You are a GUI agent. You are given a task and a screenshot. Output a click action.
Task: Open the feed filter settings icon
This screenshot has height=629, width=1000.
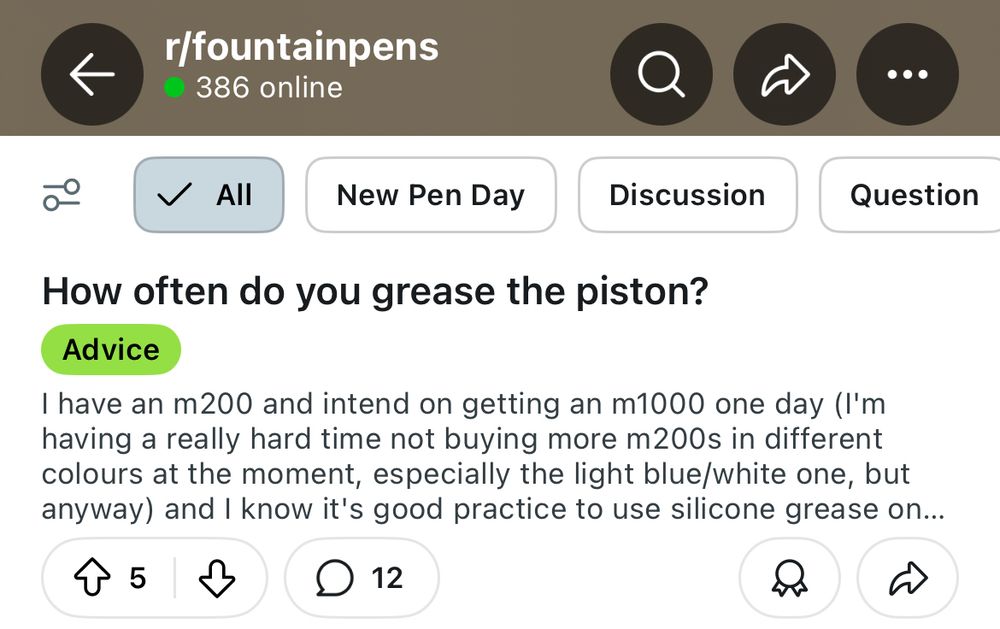tap(62, 195)
